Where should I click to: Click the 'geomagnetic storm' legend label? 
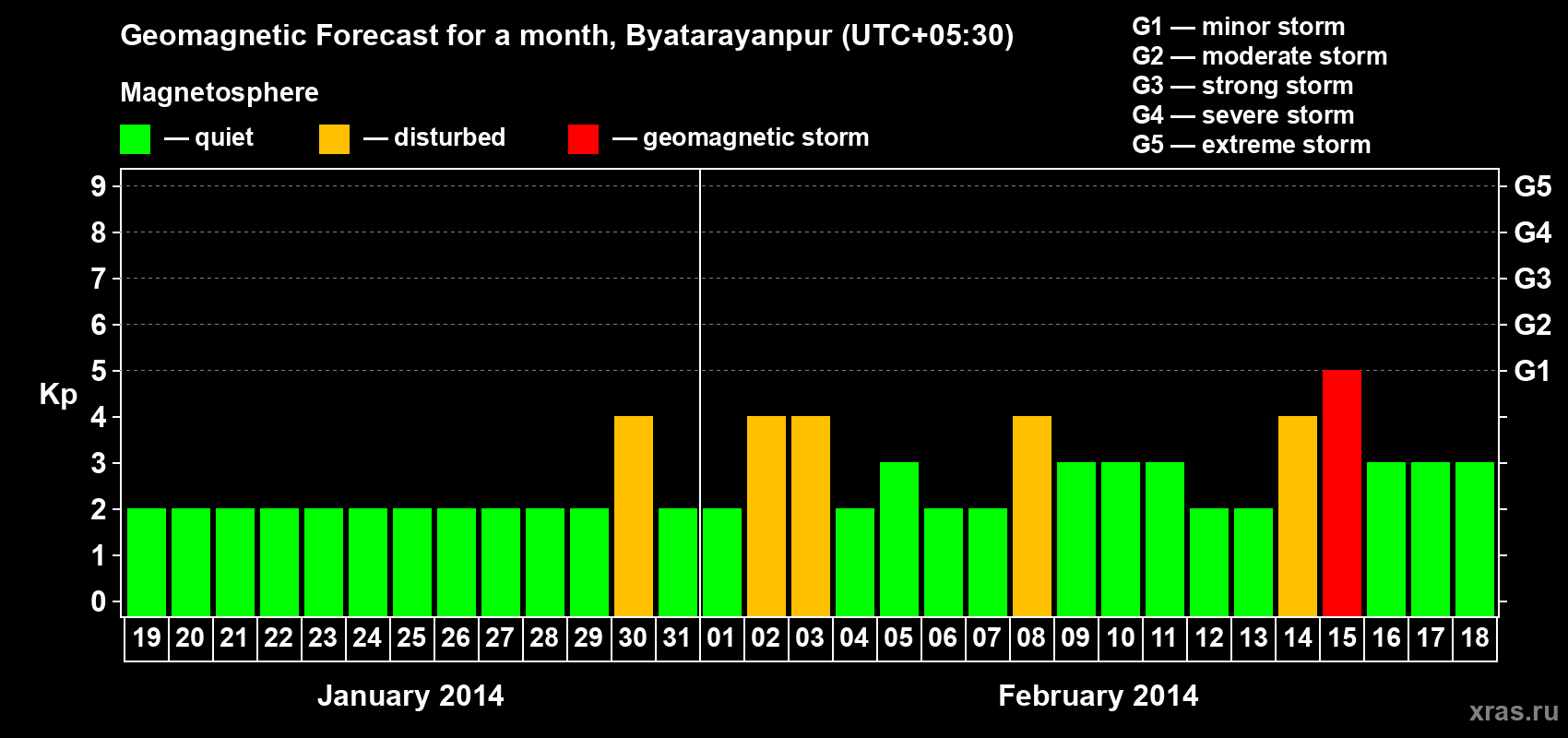coord(755,137)
